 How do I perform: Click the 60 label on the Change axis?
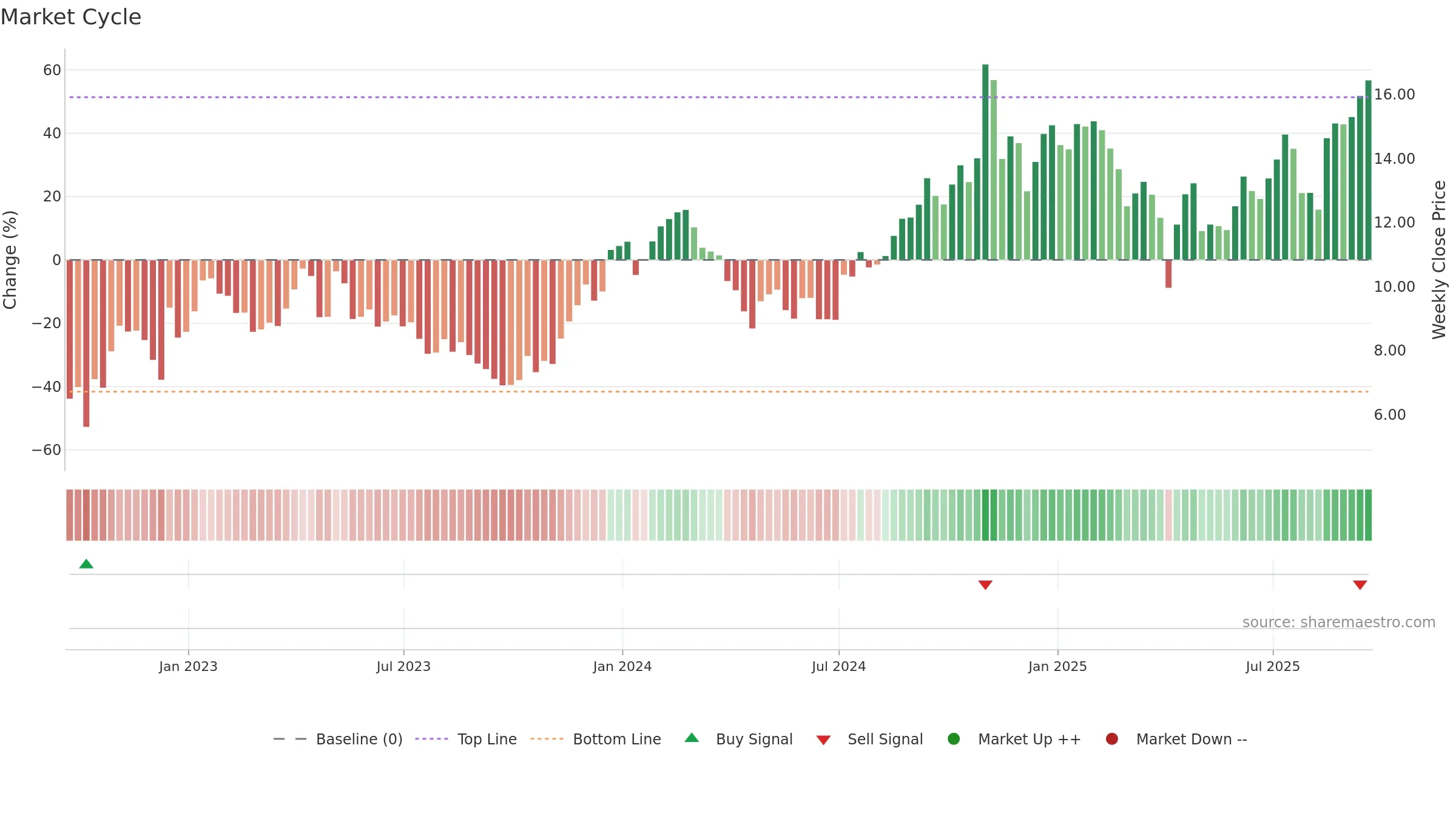[x=52, y=70]
